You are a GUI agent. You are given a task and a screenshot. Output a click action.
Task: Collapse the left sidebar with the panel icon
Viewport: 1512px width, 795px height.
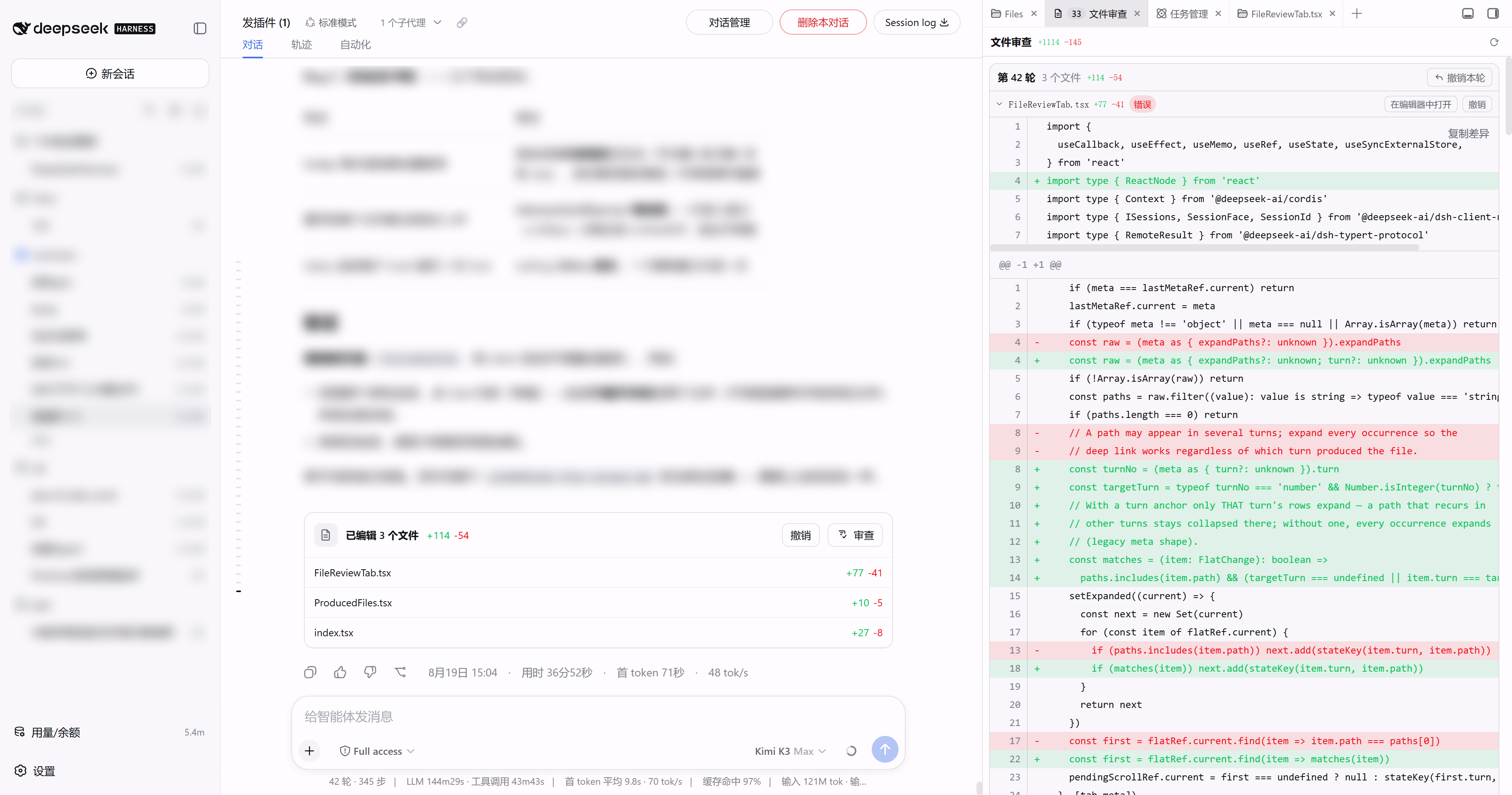click(200, 28)
